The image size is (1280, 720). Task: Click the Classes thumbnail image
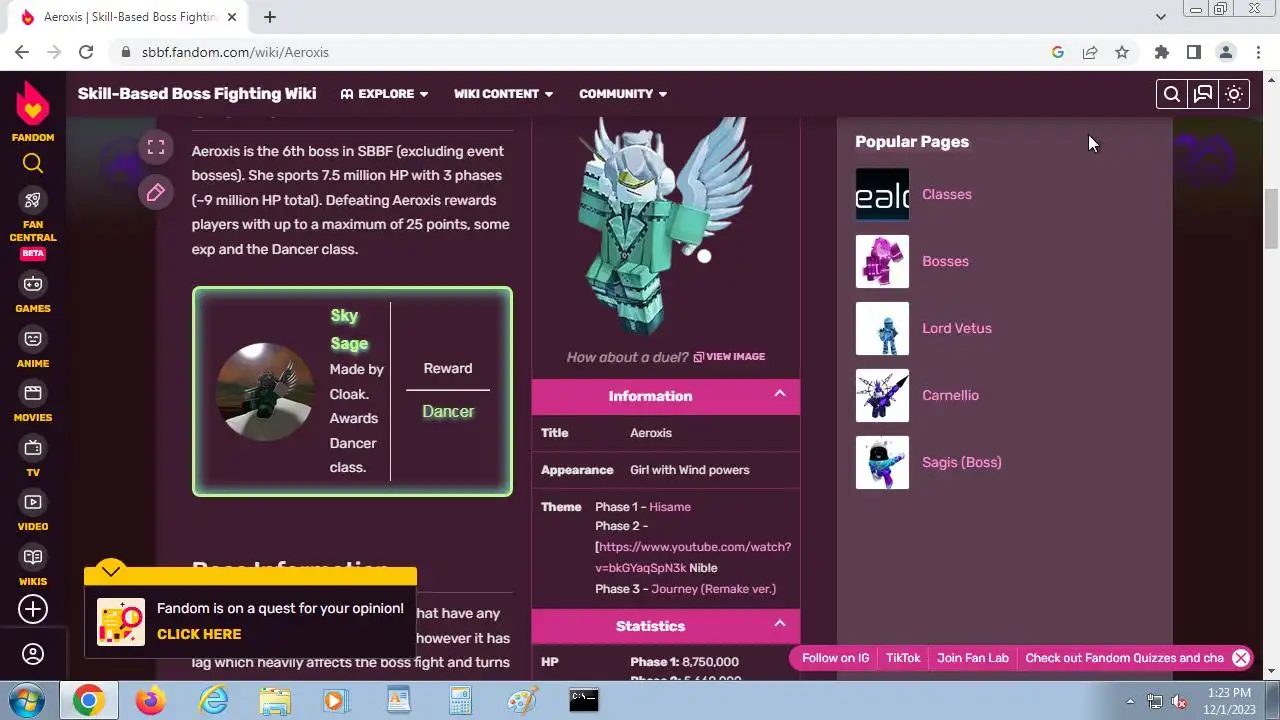(882, 194)
